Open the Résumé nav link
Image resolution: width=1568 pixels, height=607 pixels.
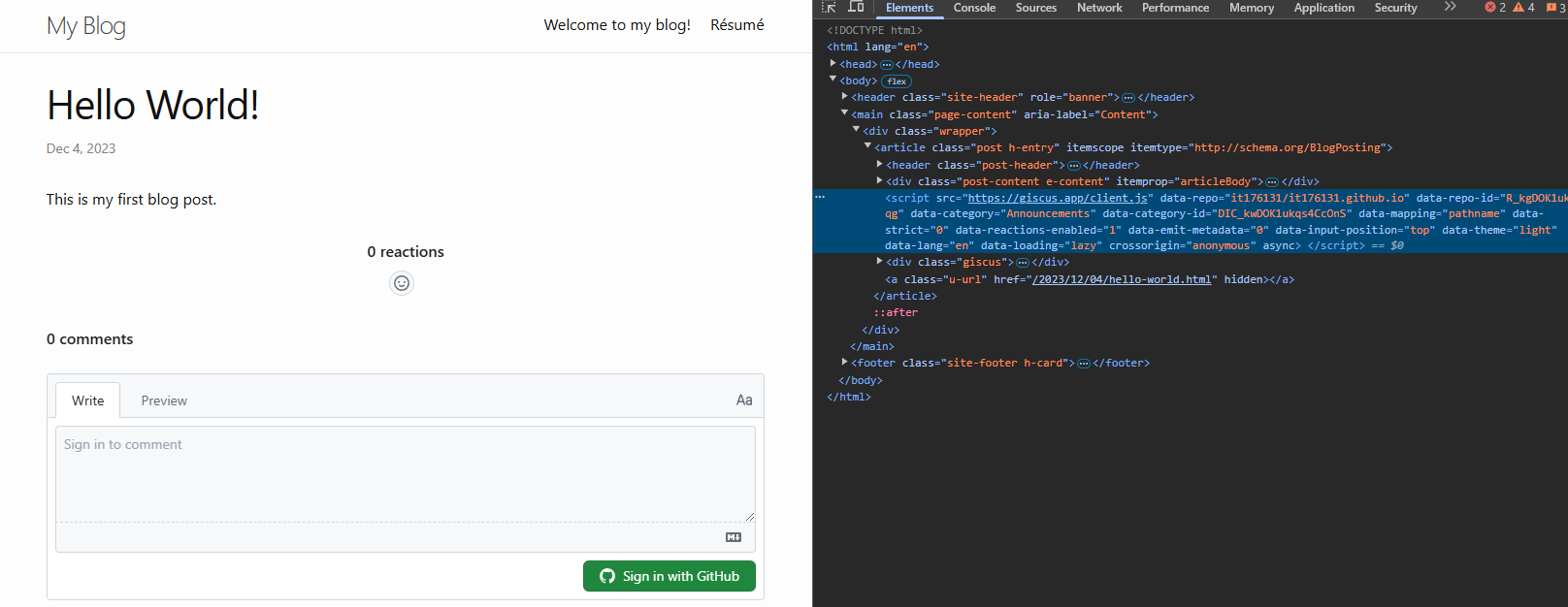coord(737,25)
